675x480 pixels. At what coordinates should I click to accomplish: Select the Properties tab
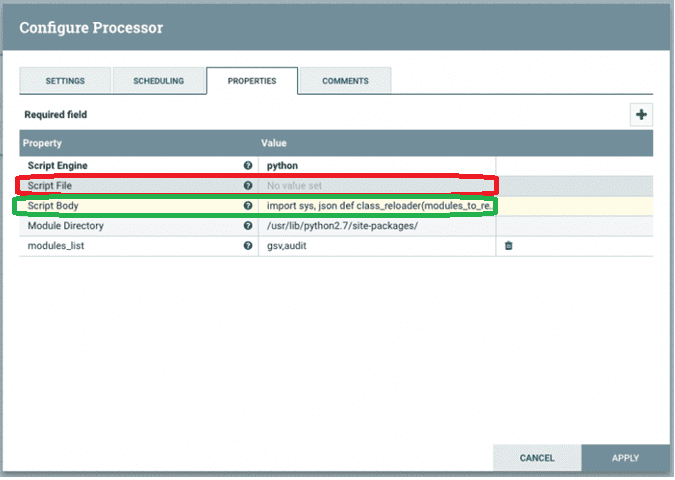point(252,81)
